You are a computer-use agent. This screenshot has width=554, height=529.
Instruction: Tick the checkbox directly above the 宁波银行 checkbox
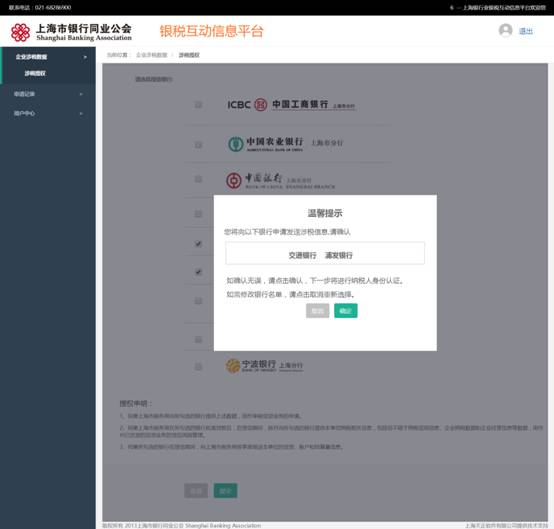[198, 340]
